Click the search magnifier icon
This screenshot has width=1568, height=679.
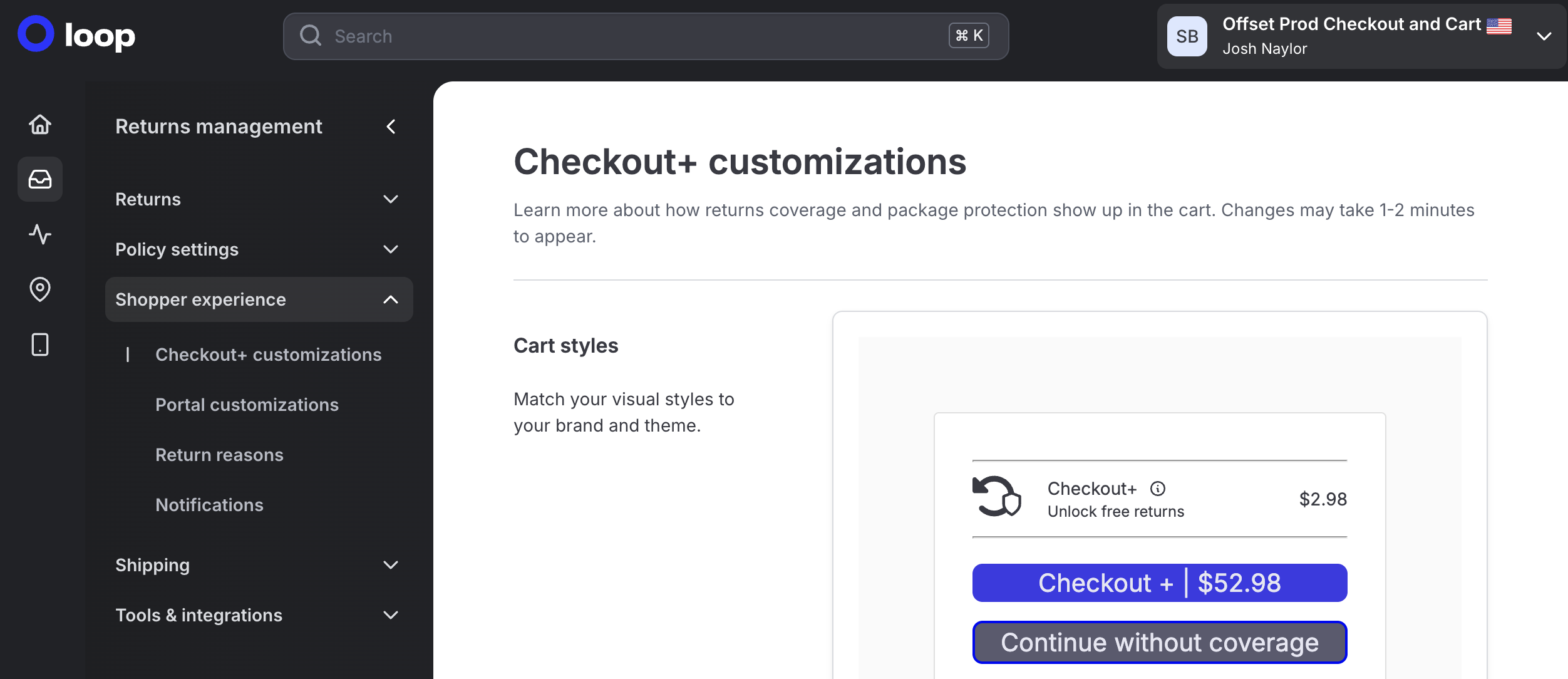(x=311, y=36)
